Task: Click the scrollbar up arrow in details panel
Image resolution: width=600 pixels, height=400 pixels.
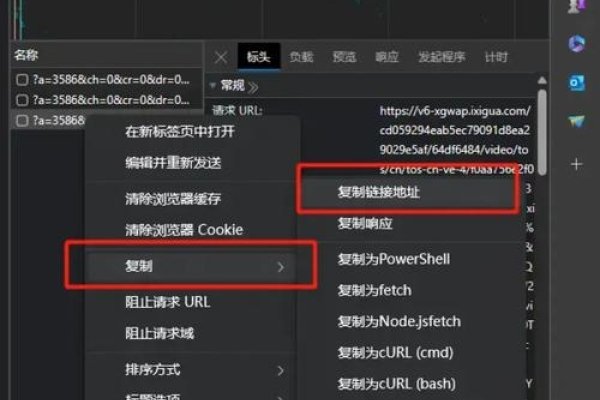Action: click(x=541, y=80)
